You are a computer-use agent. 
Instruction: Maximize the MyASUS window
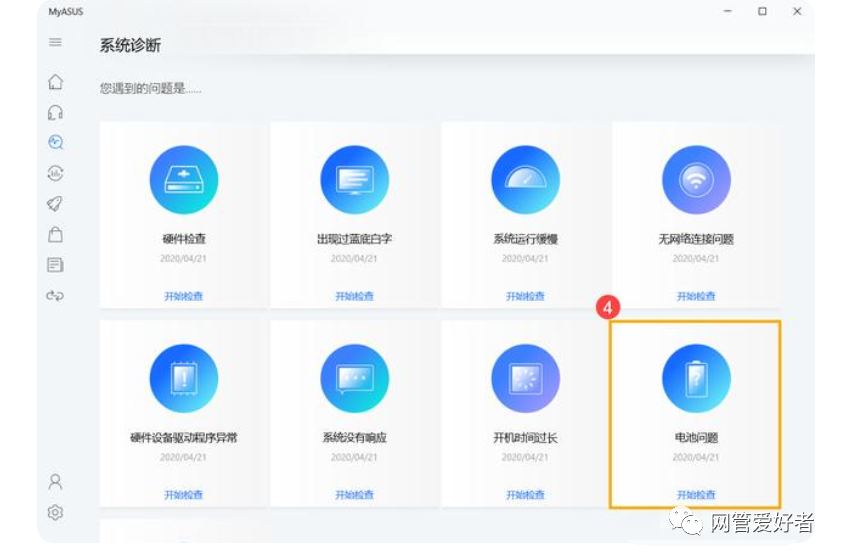tap(762, 11)
